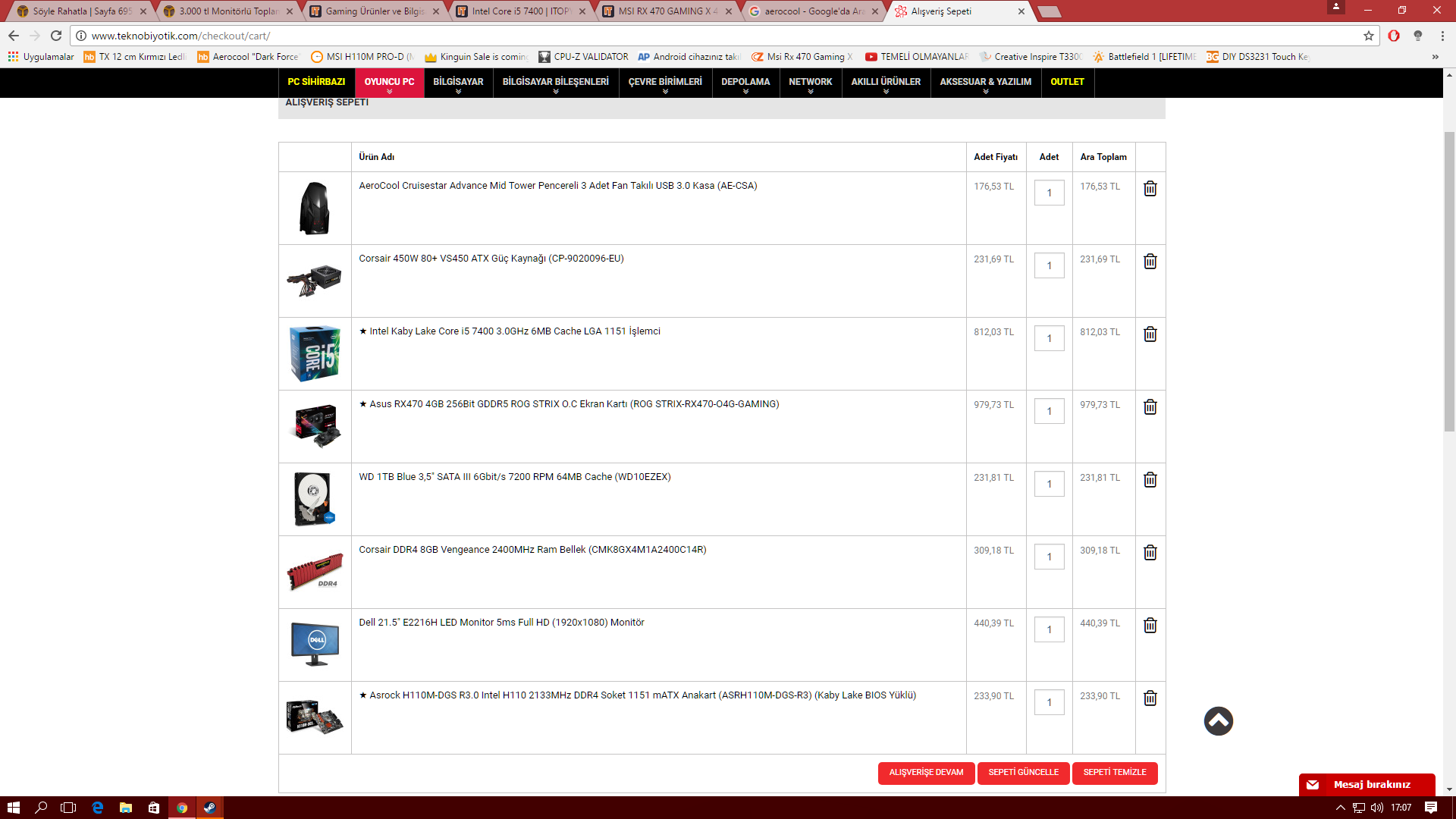Open taskbar search magnifier
Viewport: 1456px width, 819px height.
click(41, 808)
